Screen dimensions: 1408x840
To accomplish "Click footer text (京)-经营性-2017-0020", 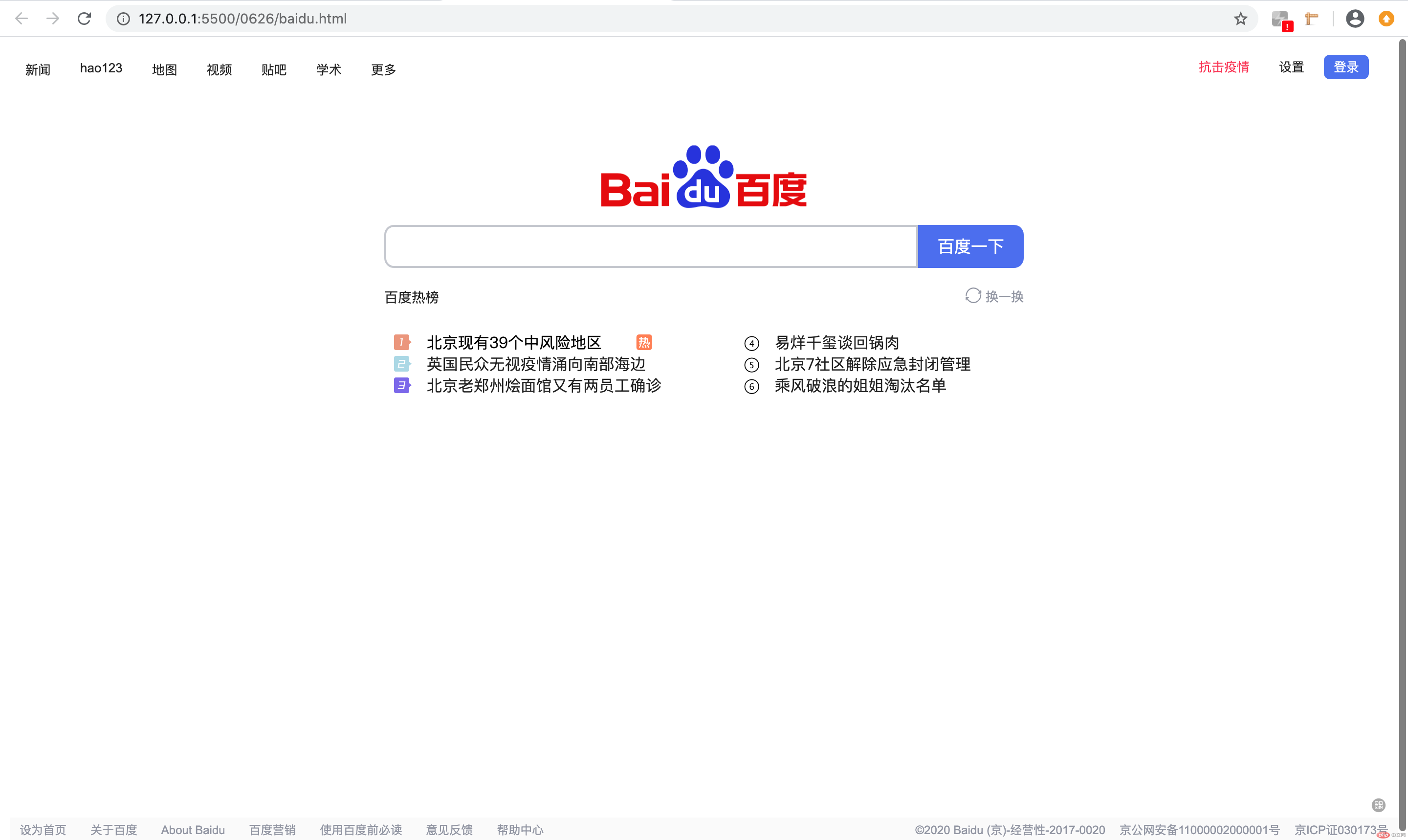I will [1046, 830].
